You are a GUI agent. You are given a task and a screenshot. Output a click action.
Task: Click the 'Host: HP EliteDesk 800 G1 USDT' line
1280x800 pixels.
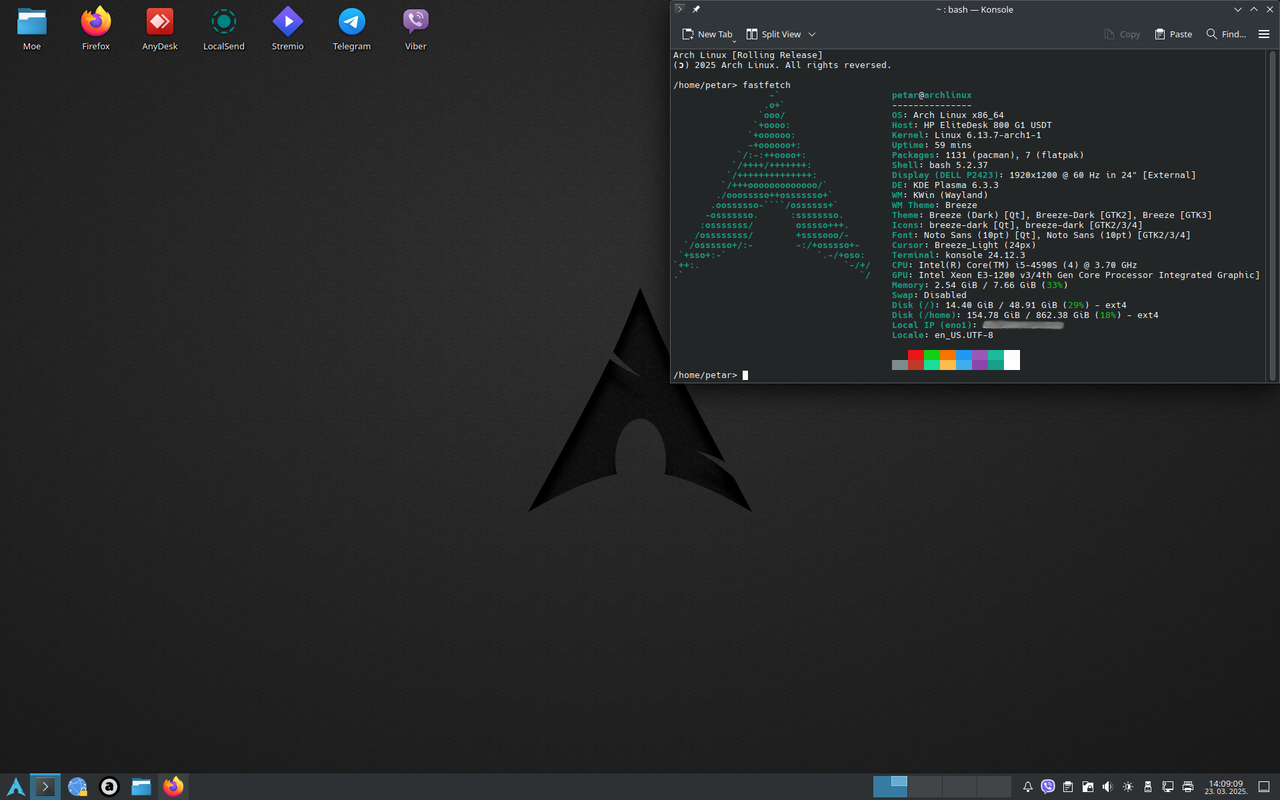(972, 125)
